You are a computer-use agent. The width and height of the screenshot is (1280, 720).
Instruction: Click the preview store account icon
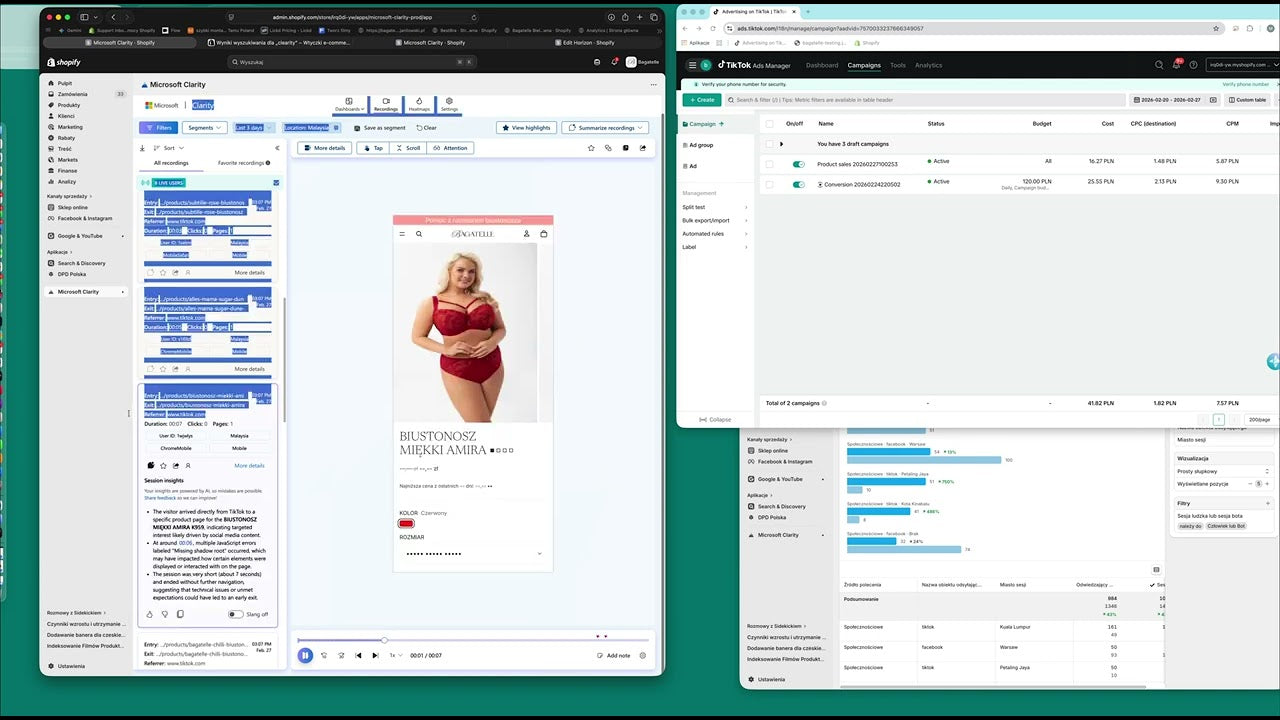click(526, 234)
